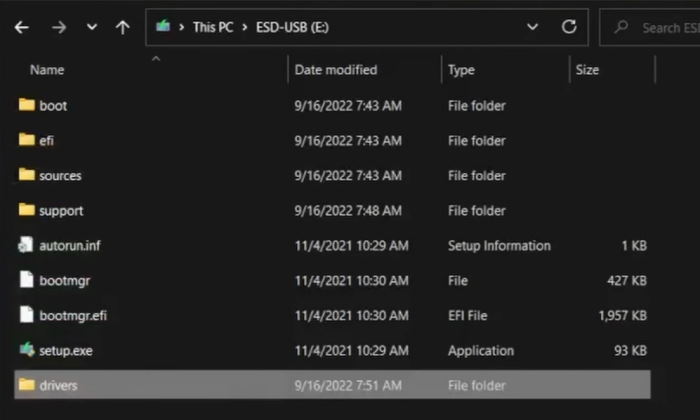The image size is (700, 420).
Task: Refresh the ESD-USB (E:) folder view
Action: (569, 27)
